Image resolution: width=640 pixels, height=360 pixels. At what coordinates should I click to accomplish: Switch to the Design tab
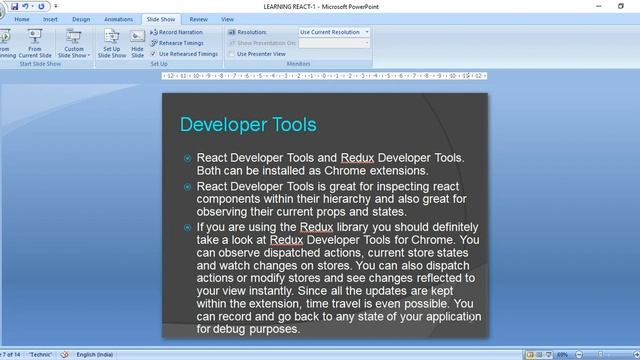click(x=81, y=19)
